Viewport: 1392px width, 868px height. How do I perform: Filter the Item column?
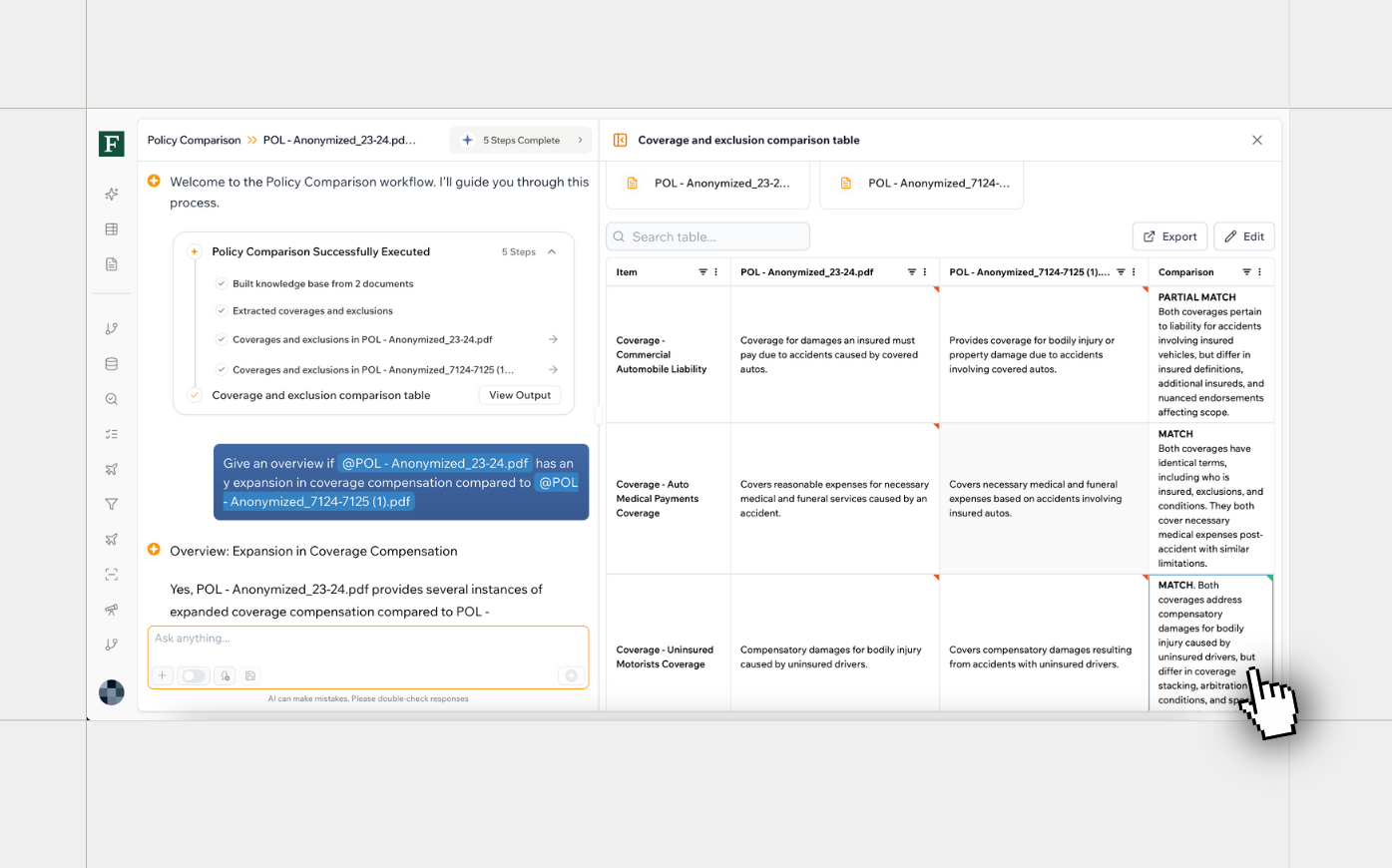click(702, 272)
